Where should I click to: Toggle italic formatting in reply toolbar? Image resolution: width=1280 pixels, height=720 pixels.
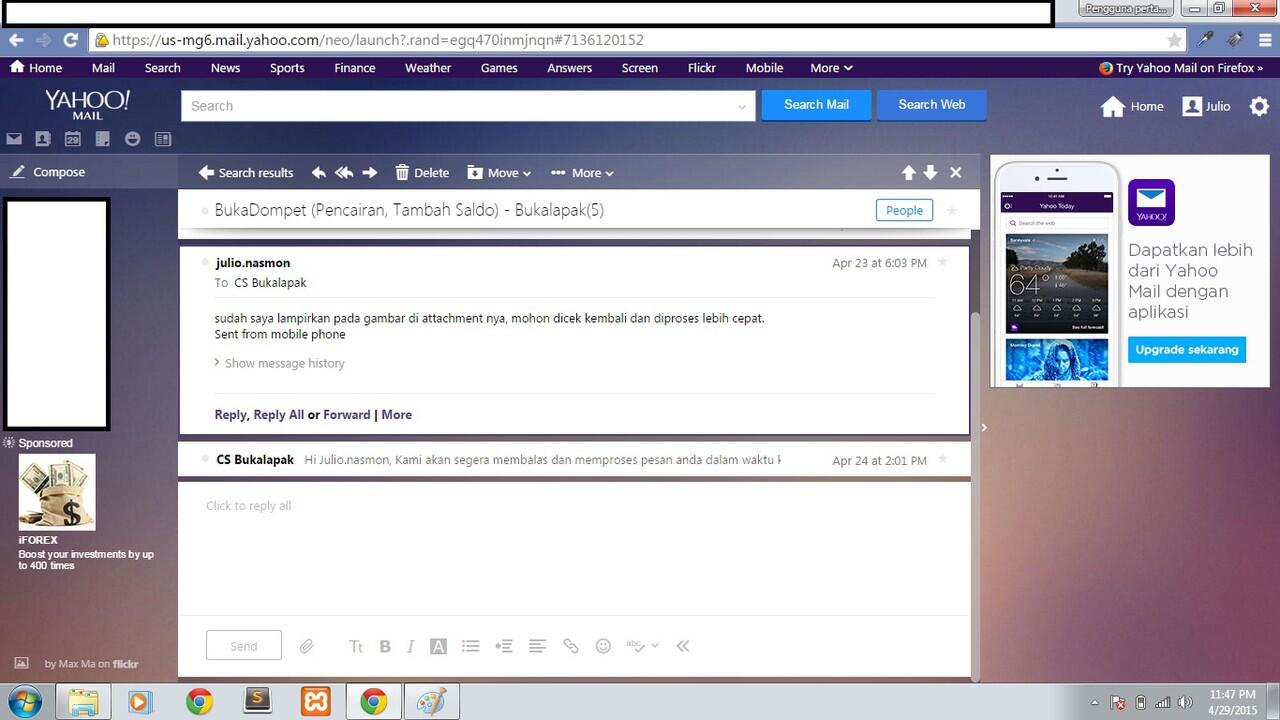(x=410, y=646)
